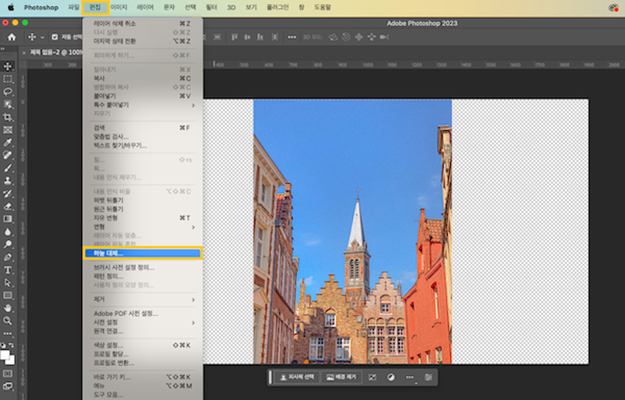The image size is (625, 400).
Task: Toggle Quick Mask mode icon
Action: (x=8, y=374)
